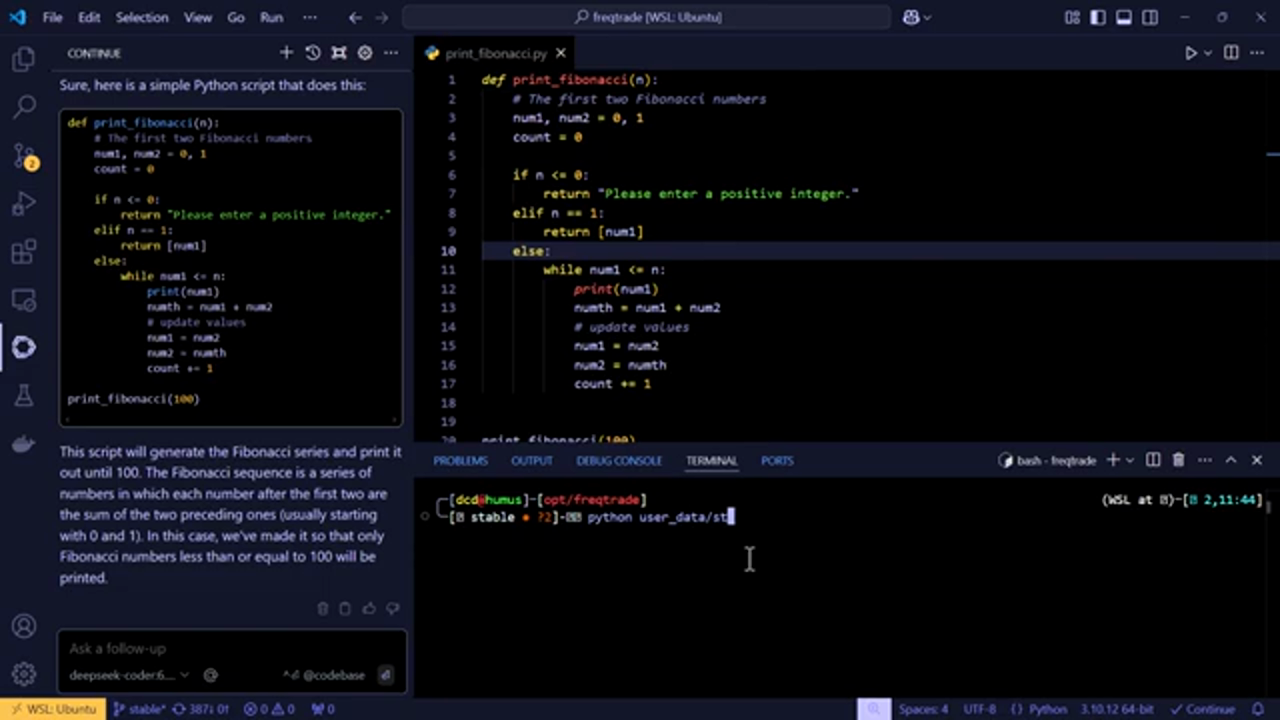Toggle primary side bar visibility
The width and height of the screenshot is (1280, 720).
pos(1099,17)
